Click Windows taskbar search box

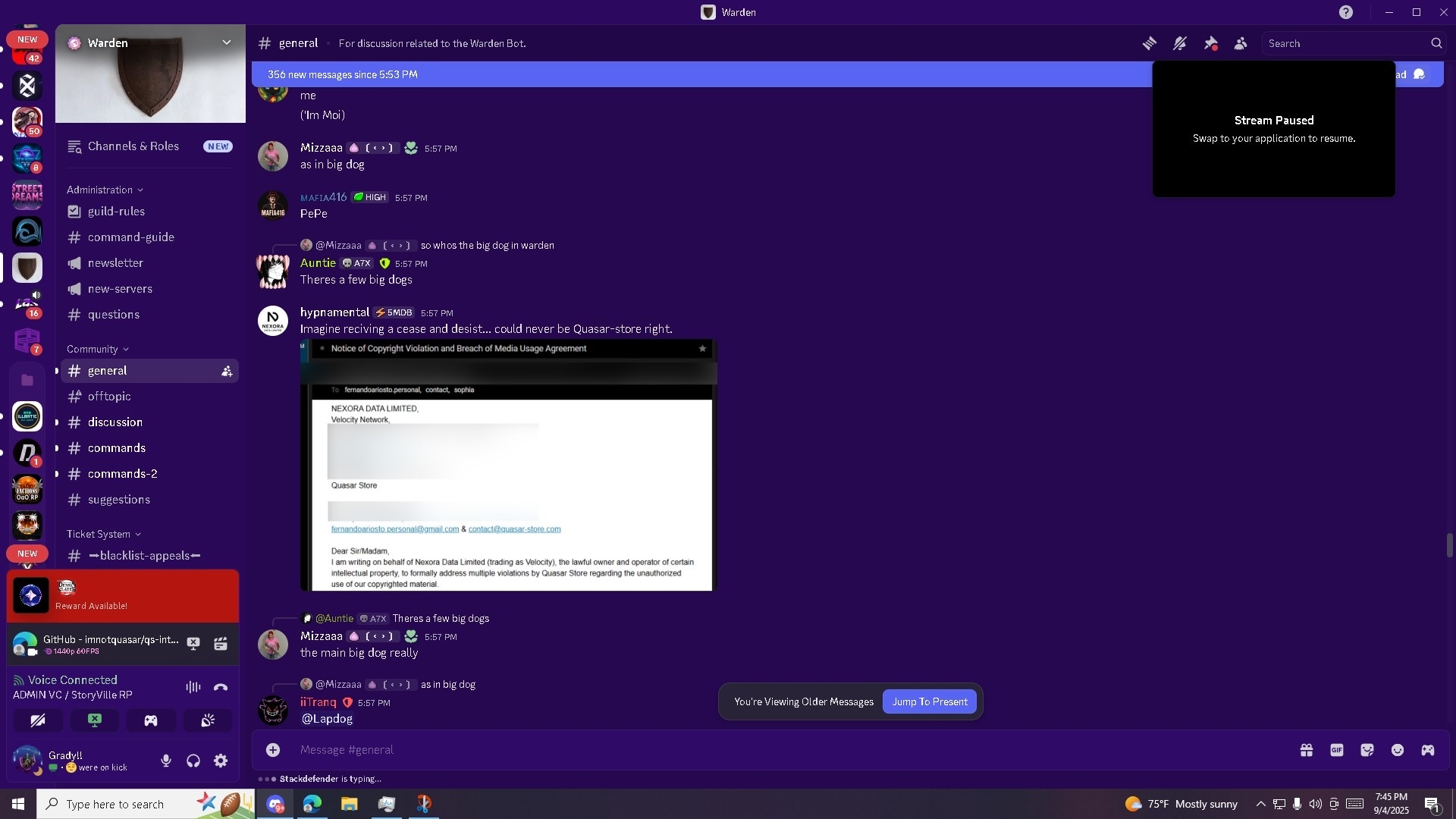[x=146, y=804]
